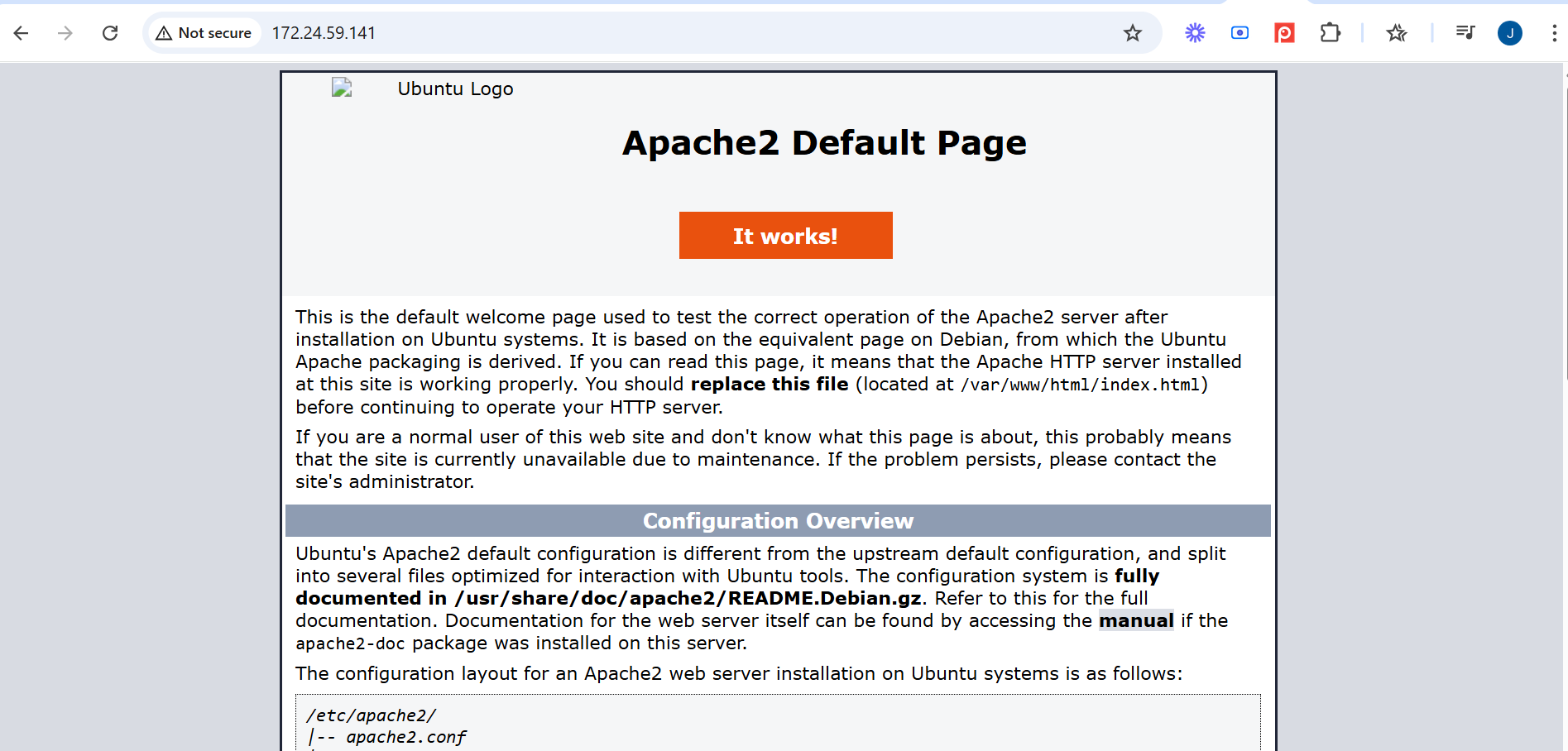Click the orange It works! banner

(x=785, y=236)
